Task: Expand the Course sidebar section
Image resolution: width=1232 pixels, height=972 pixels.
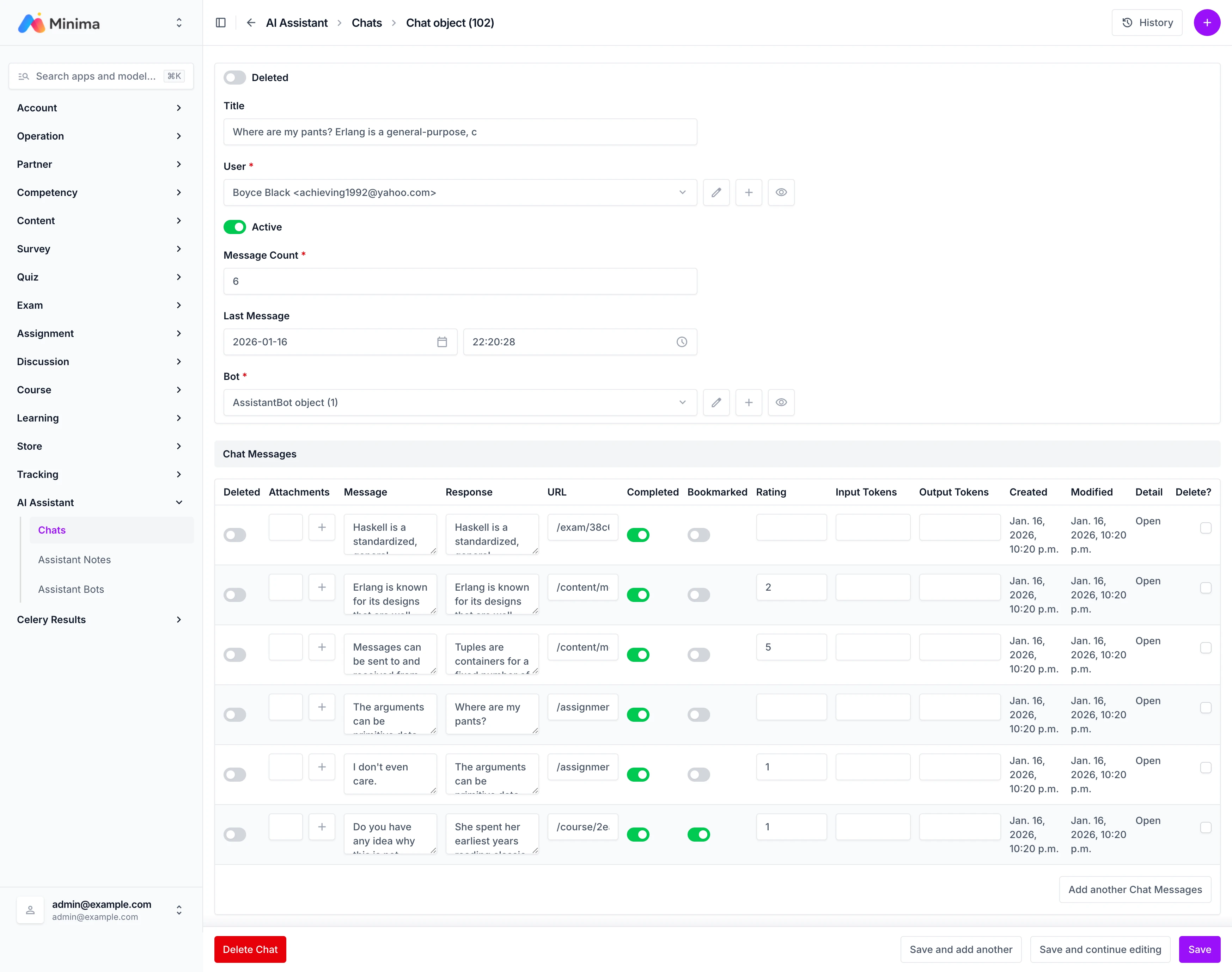Action: click(x=101, y=390)
